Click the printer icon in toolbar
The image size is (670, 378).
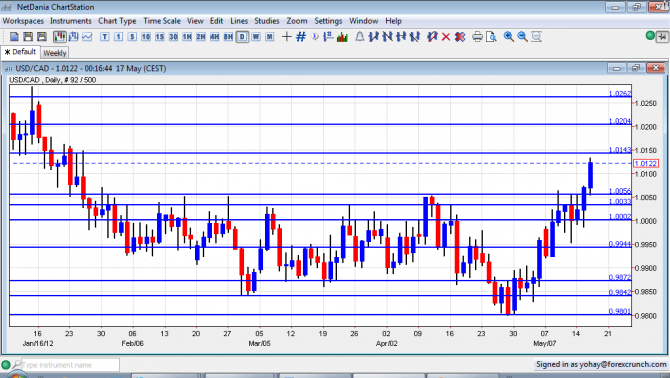477,37
